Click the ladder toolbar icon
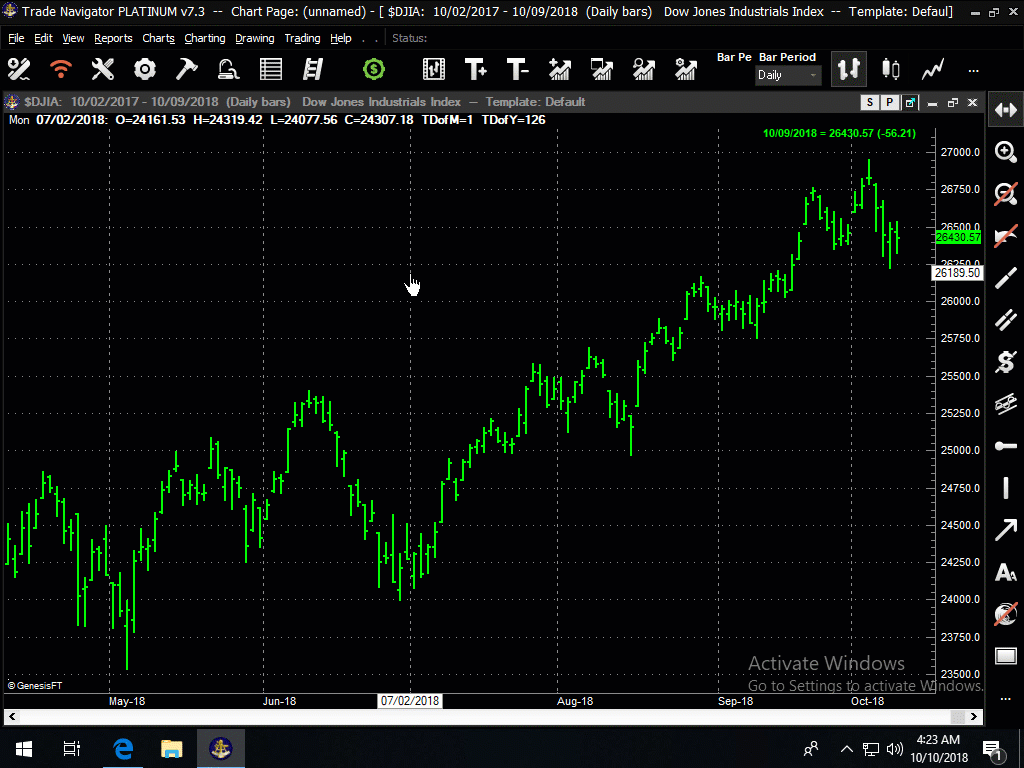Viewport: 1024px width, 768px height. (313, 69)
